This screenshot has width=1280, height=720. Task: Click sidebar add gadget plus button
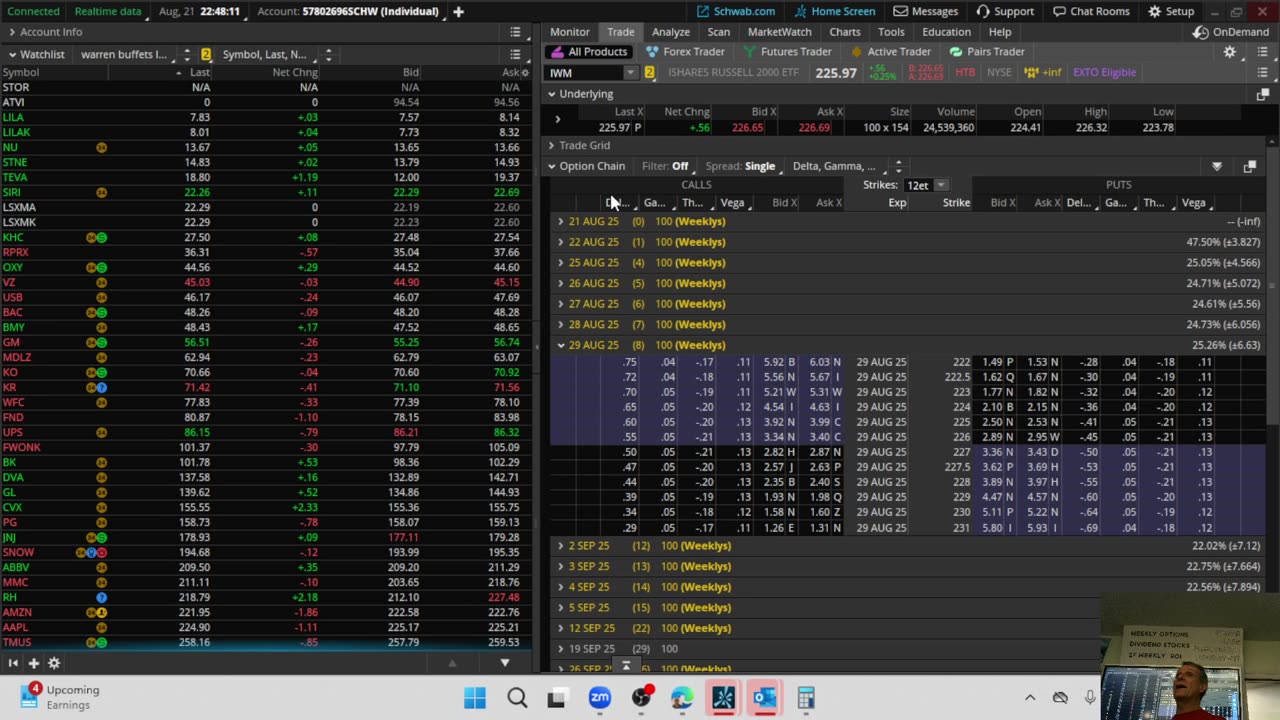coord(33,663)
